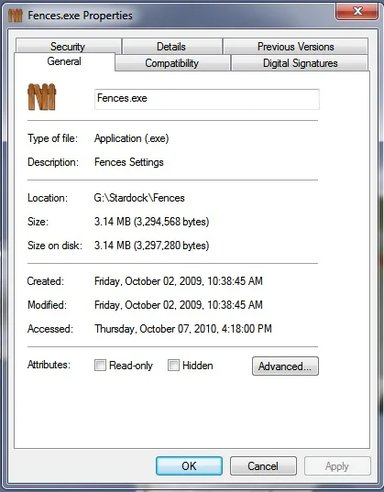Click the Application (.exe) file type text
The image size is (384, 492).
pos(132,138)
